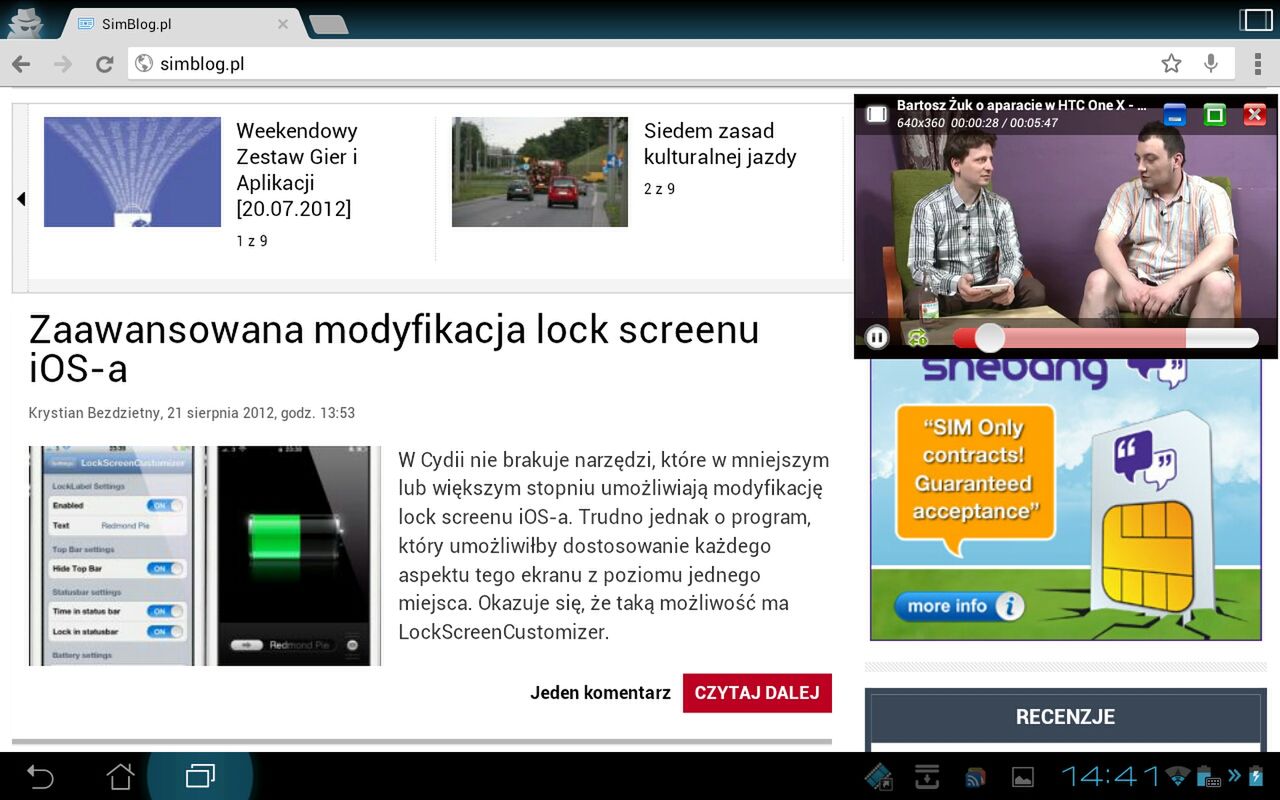
Task: Open the Jeden komentarz link
Action: (x=600, y=693)
